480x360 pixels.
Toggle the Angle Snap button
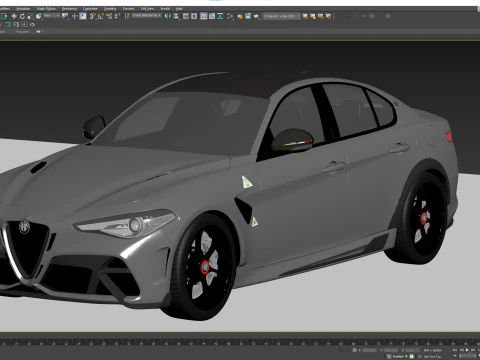100,16
